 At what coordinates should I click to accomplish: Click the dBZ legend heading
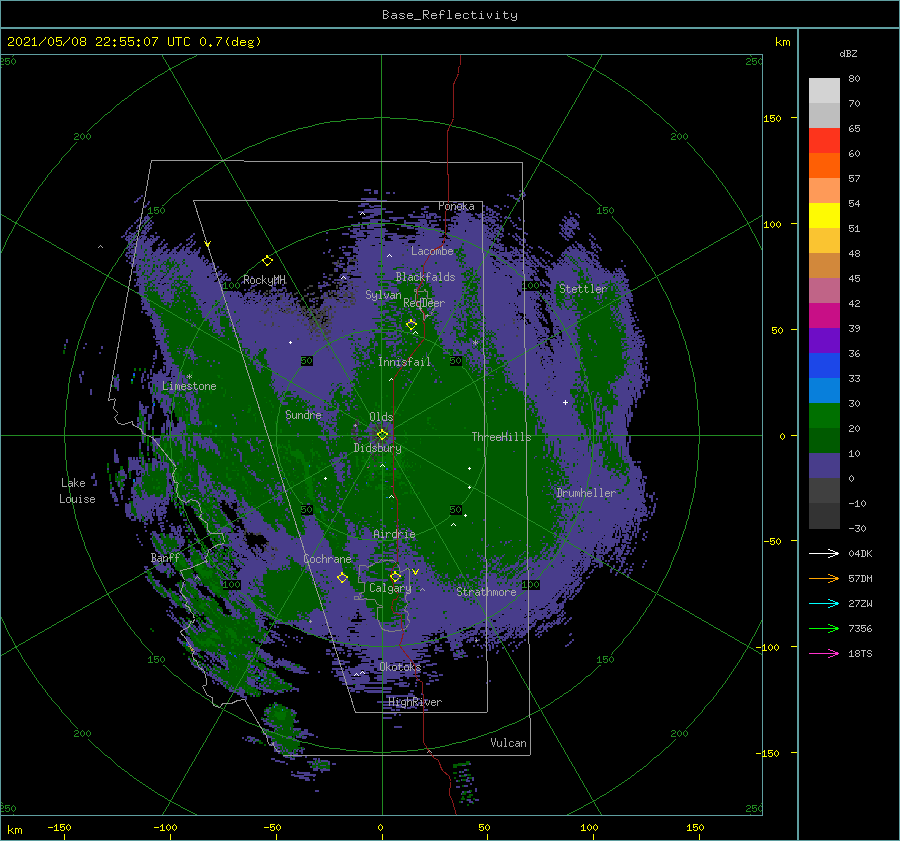[x=848, y=54]
